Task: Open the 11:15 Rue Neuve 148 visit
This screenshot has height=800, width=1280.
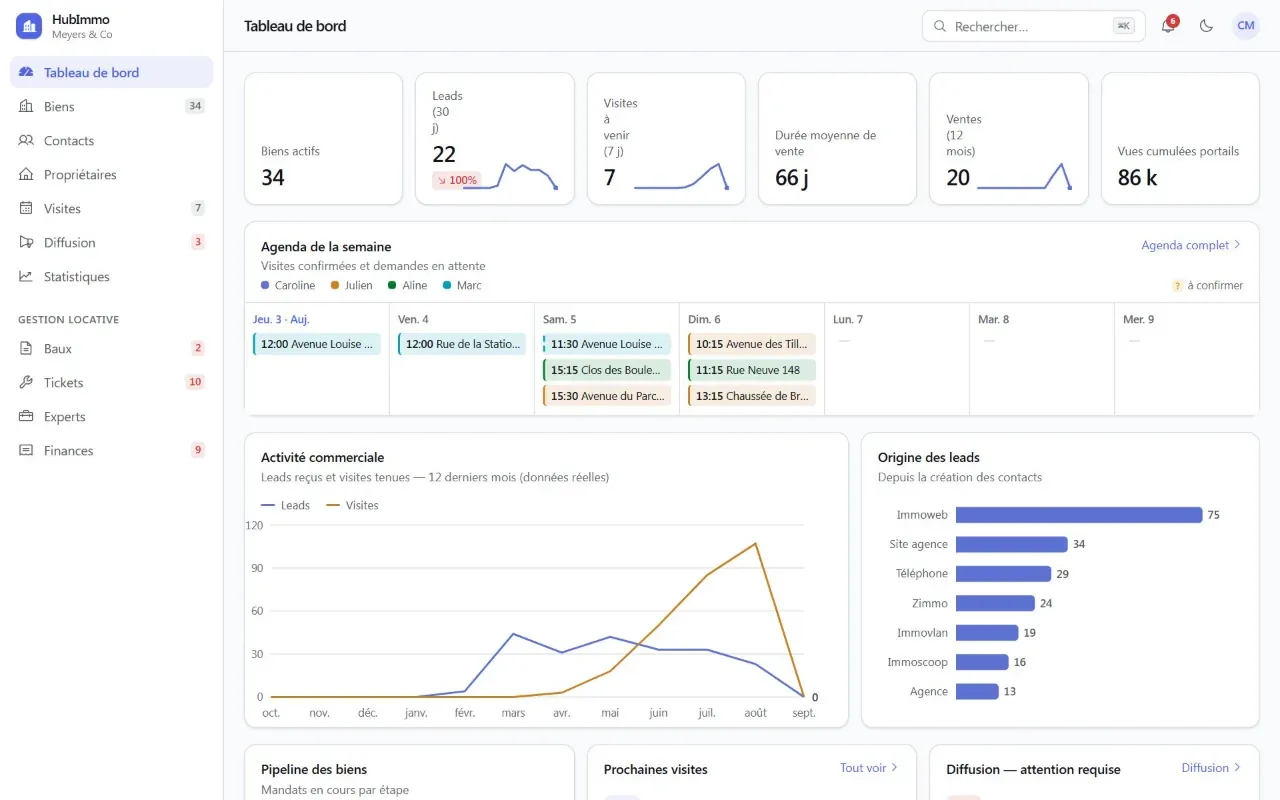Action: (752, 370)
